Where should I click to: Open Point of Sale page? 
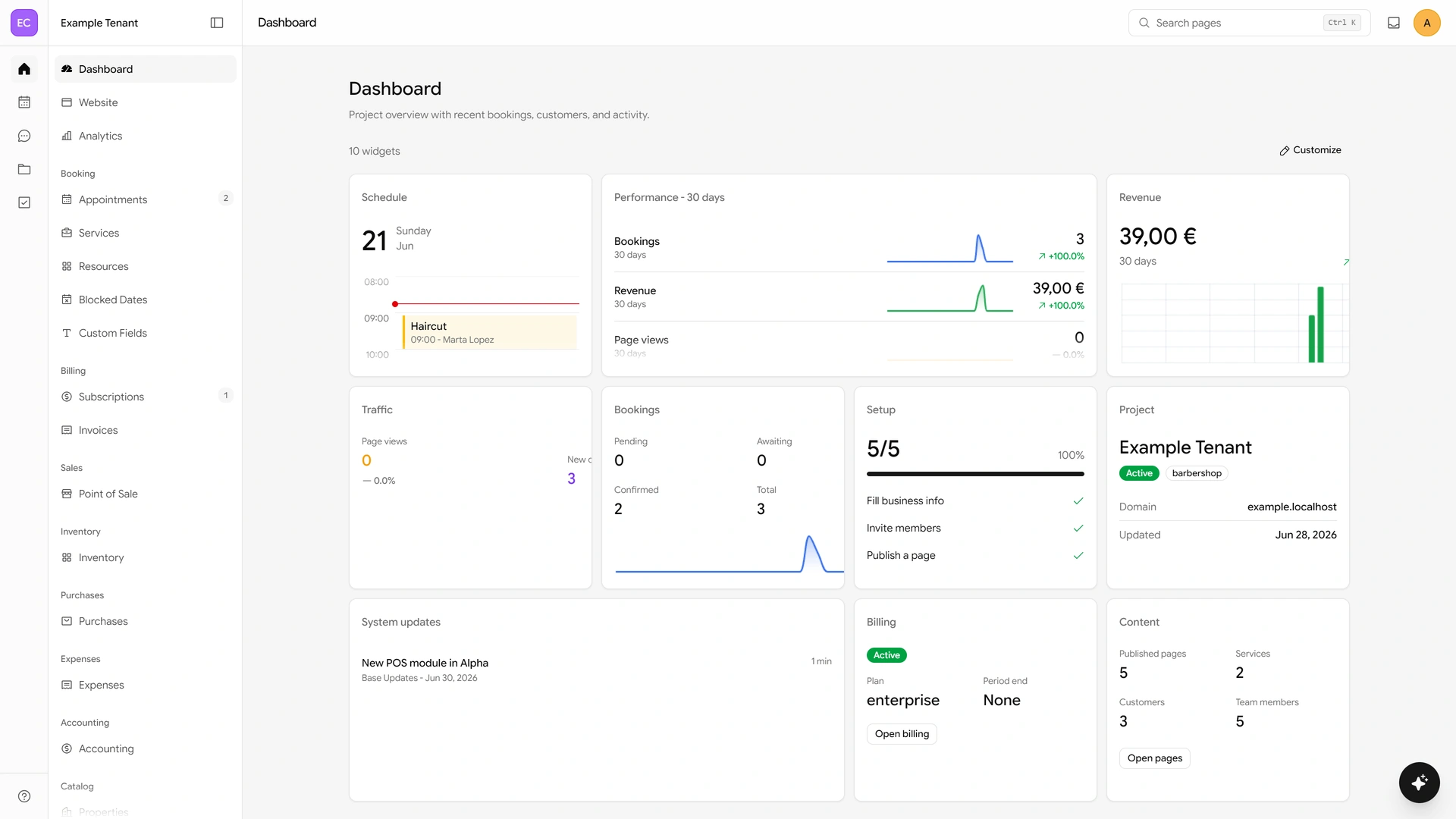coord(146,494)
